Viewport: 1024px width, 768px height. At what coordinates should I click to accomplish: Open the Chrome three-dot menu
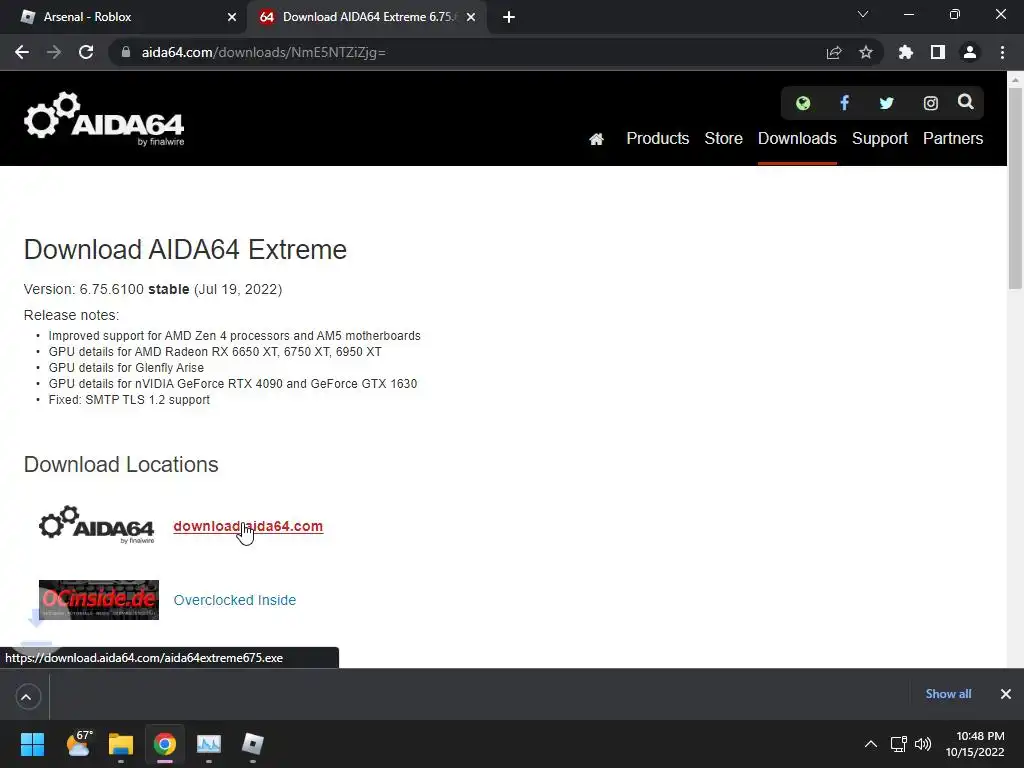pos(1002,52)
